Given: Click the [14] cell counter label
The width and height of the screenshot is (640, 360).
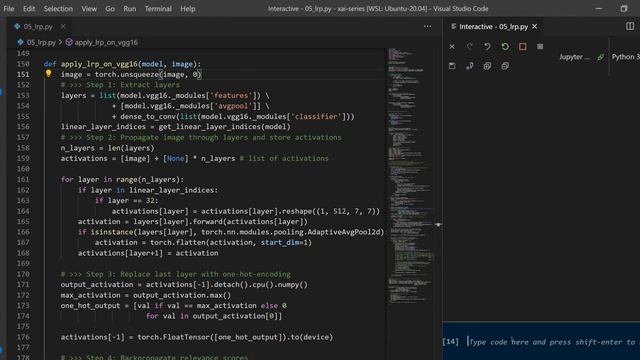Looking at the screenshot, I should point(451,342).
